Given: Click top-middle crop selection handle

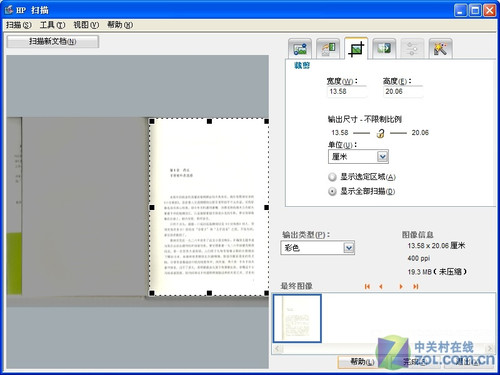Looking at the screenshot, I should click(209, 121).
